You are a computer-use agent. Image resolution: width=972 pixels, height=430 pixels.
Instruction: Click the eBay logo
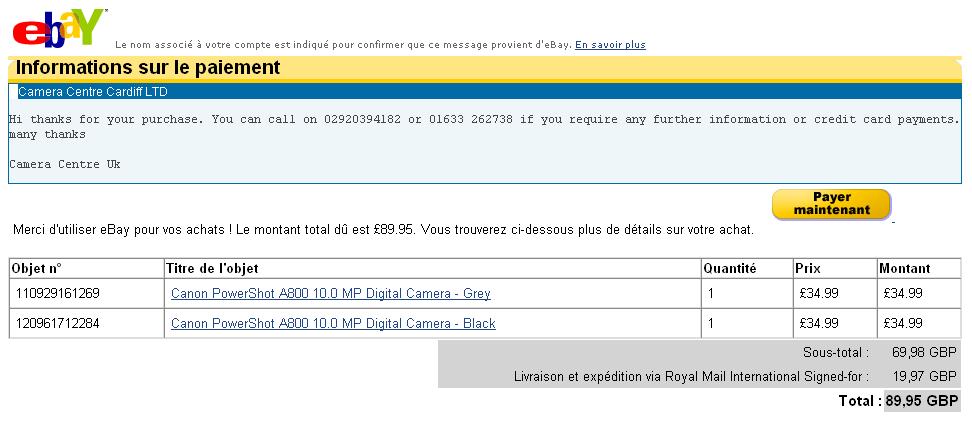pyautogui.click(x=59, y=28)
